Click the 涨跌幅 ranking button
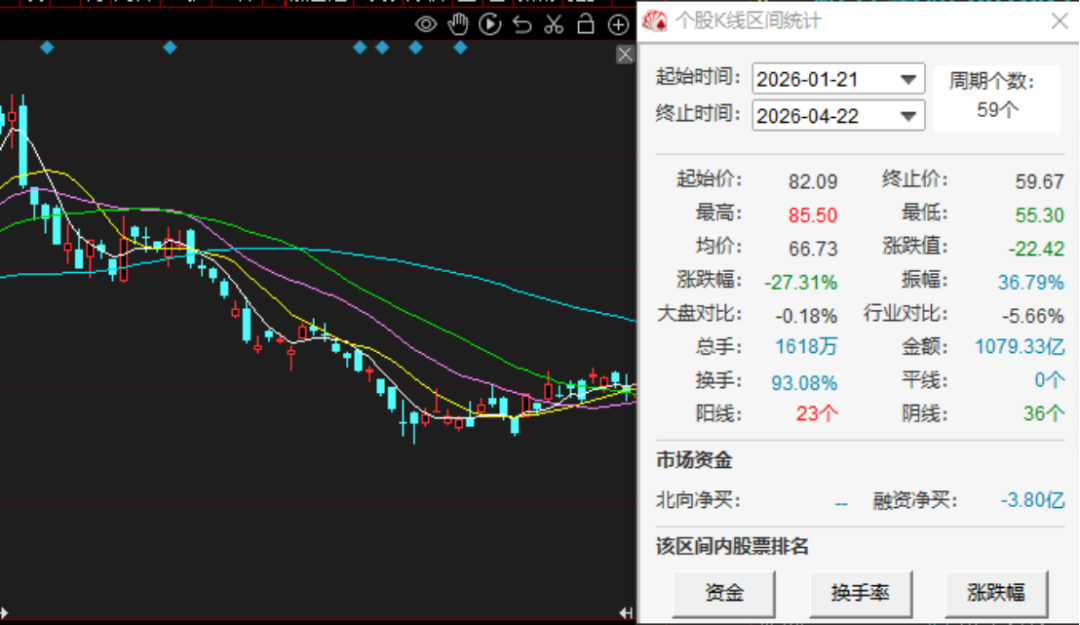The image size is (1080, 625). (x=996, y=593)
